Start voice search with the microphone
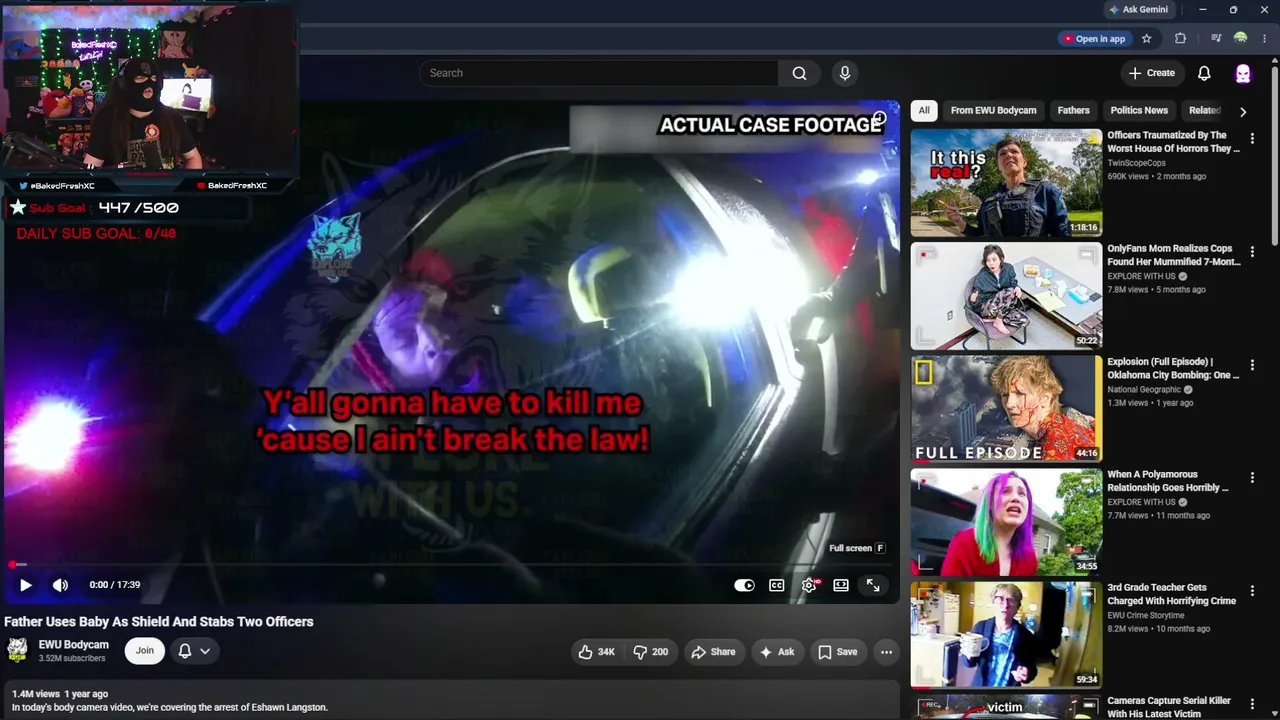 point(845,73)
